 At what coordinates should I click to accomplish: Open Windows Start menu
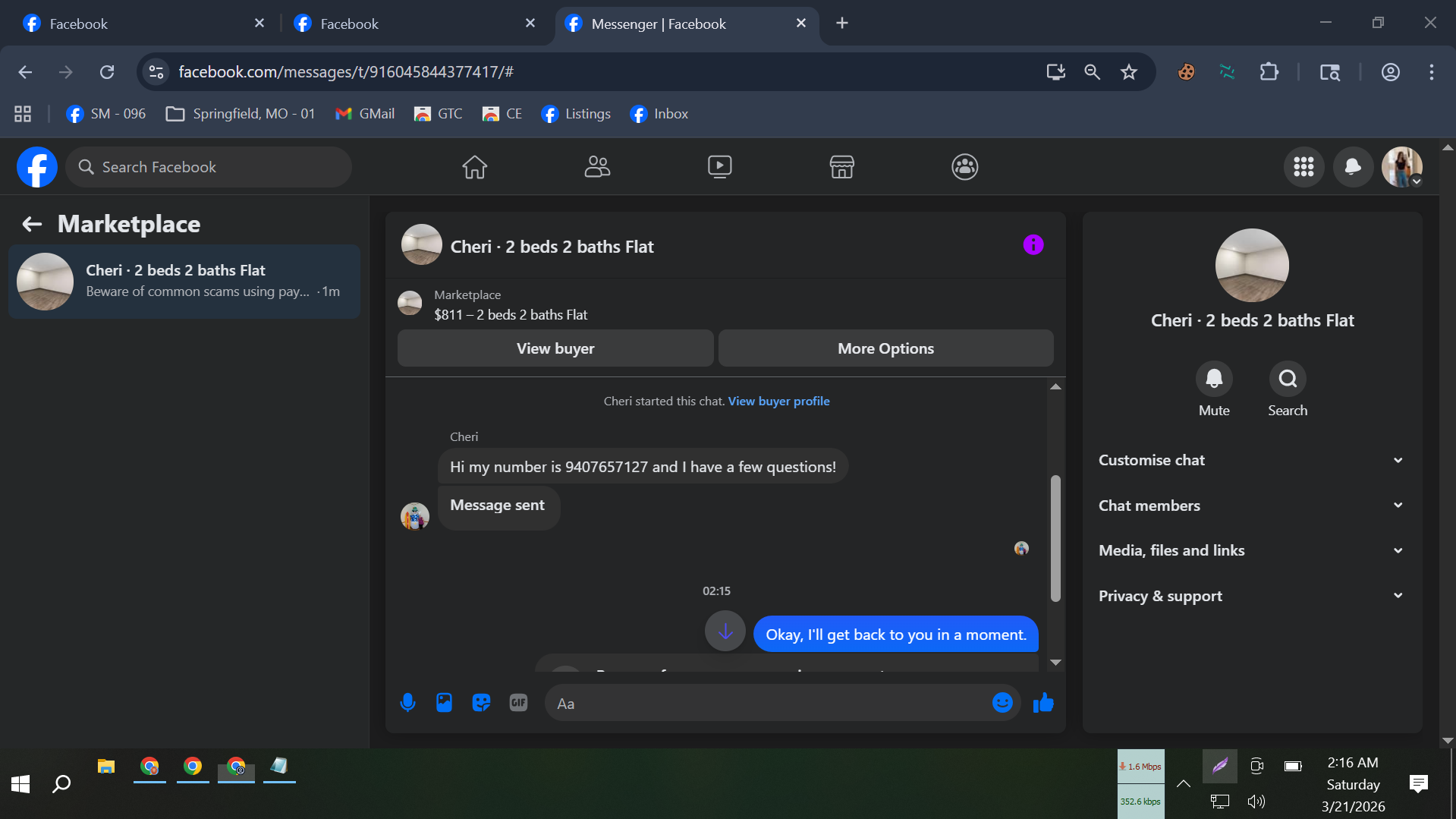click(20, 784)
